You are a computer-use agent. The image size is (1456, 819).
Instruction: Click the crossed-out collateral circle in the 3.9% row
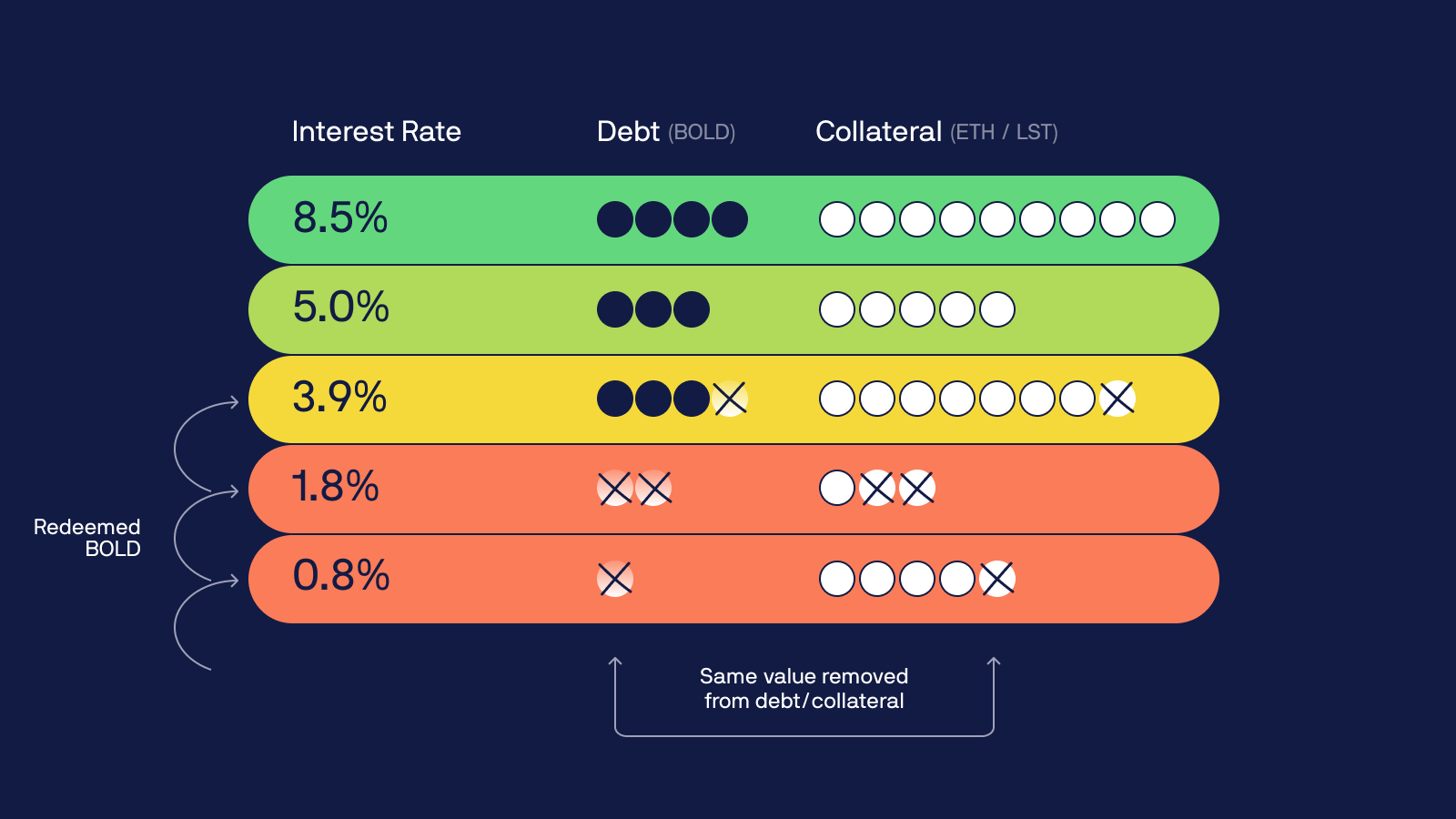[x=1117, y=399]
